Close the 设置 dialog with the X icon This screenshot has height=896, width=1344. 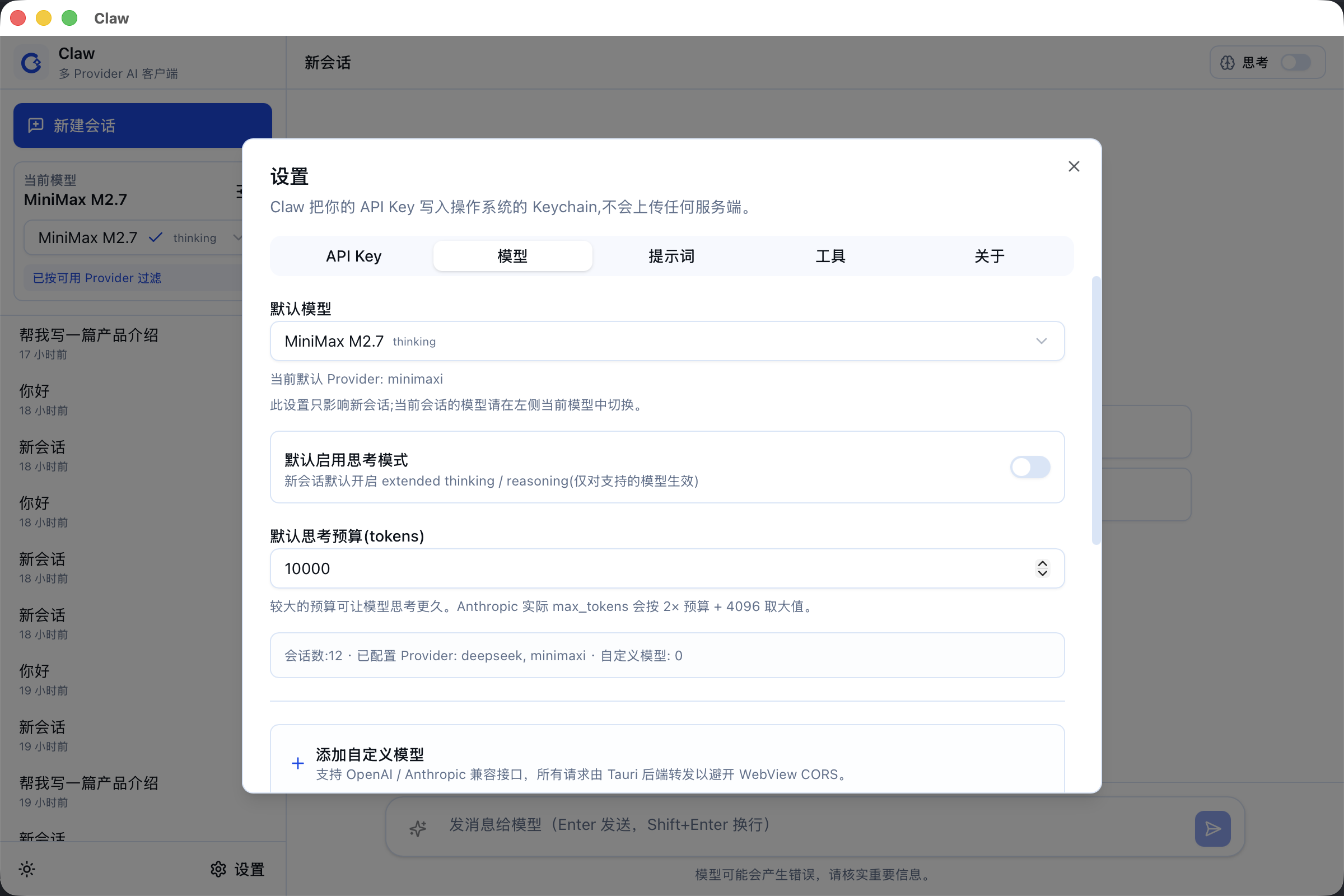(x=1074, y=166)
